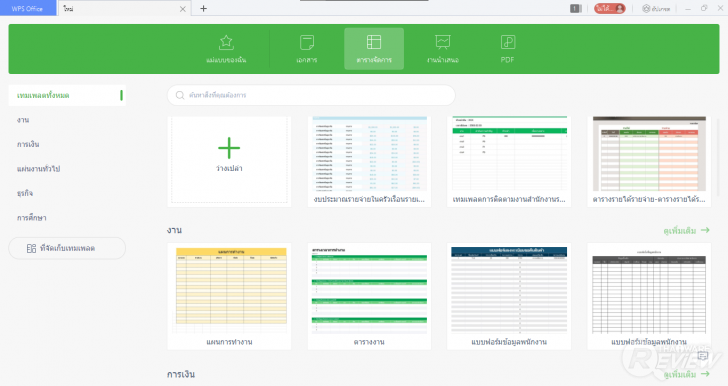Open a new tab with plus icon

[x=203, y=8]
